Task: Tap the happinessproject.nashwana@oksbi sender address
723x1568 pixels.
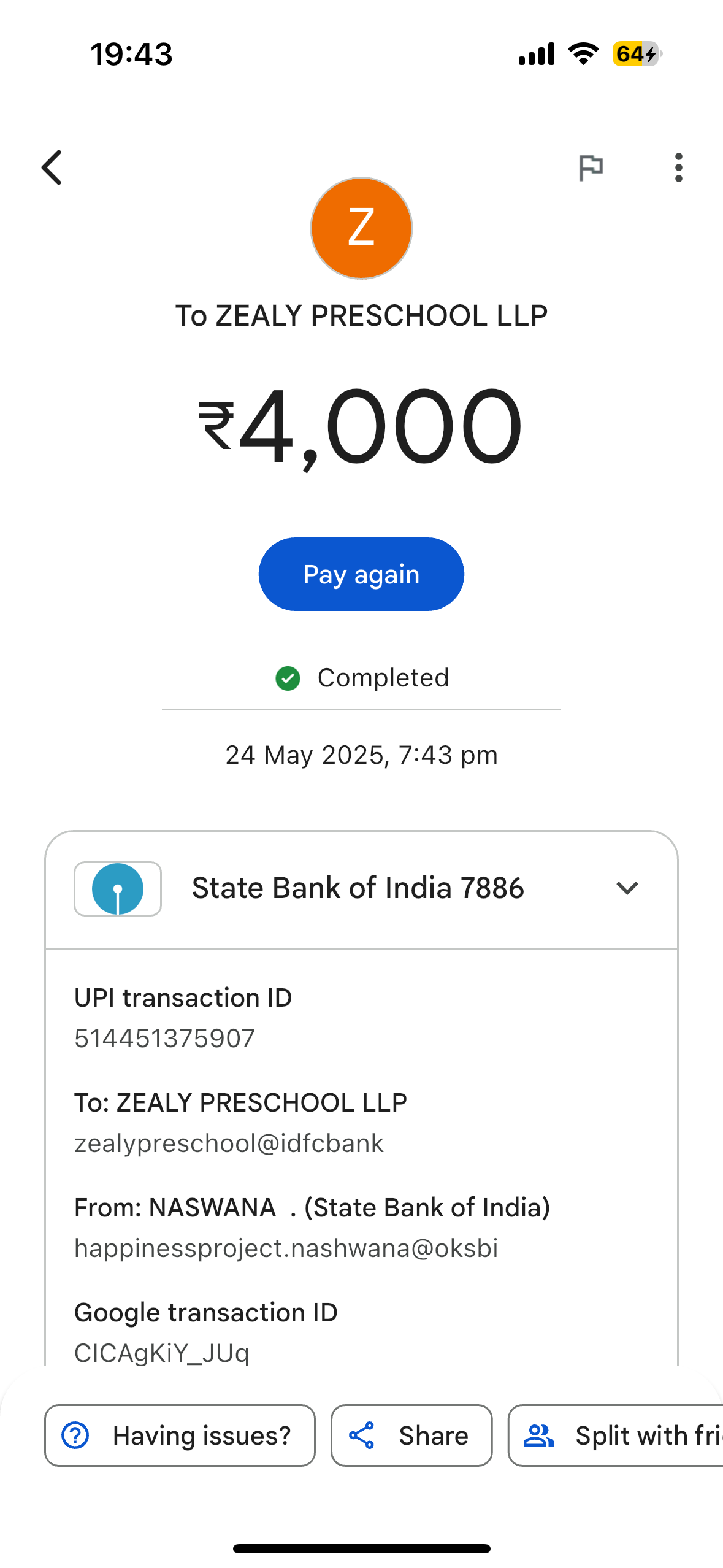Action: coord(286,1248)
